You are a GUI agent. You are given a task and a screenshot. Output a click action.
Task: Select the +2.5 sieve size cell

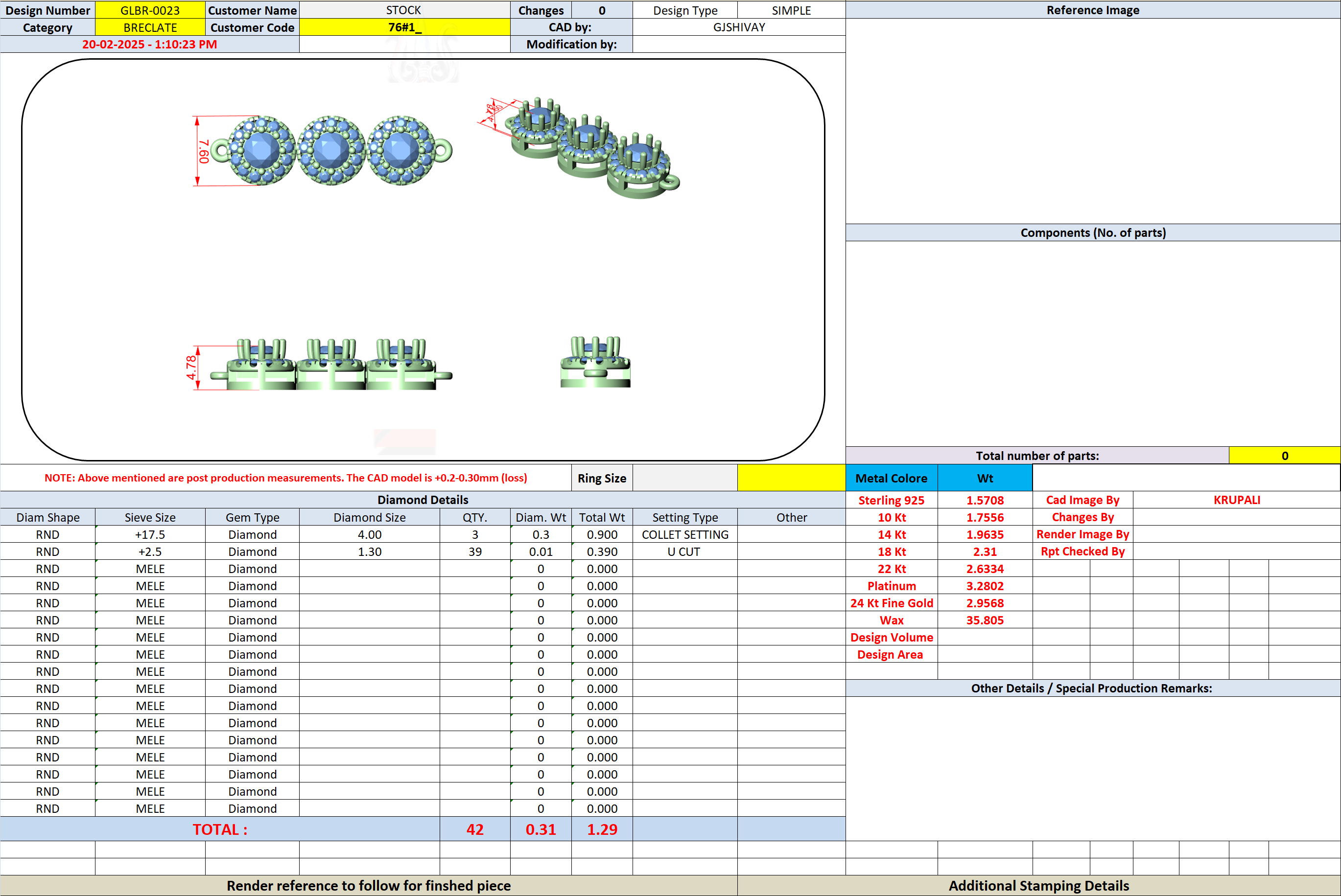pos(150,551)
